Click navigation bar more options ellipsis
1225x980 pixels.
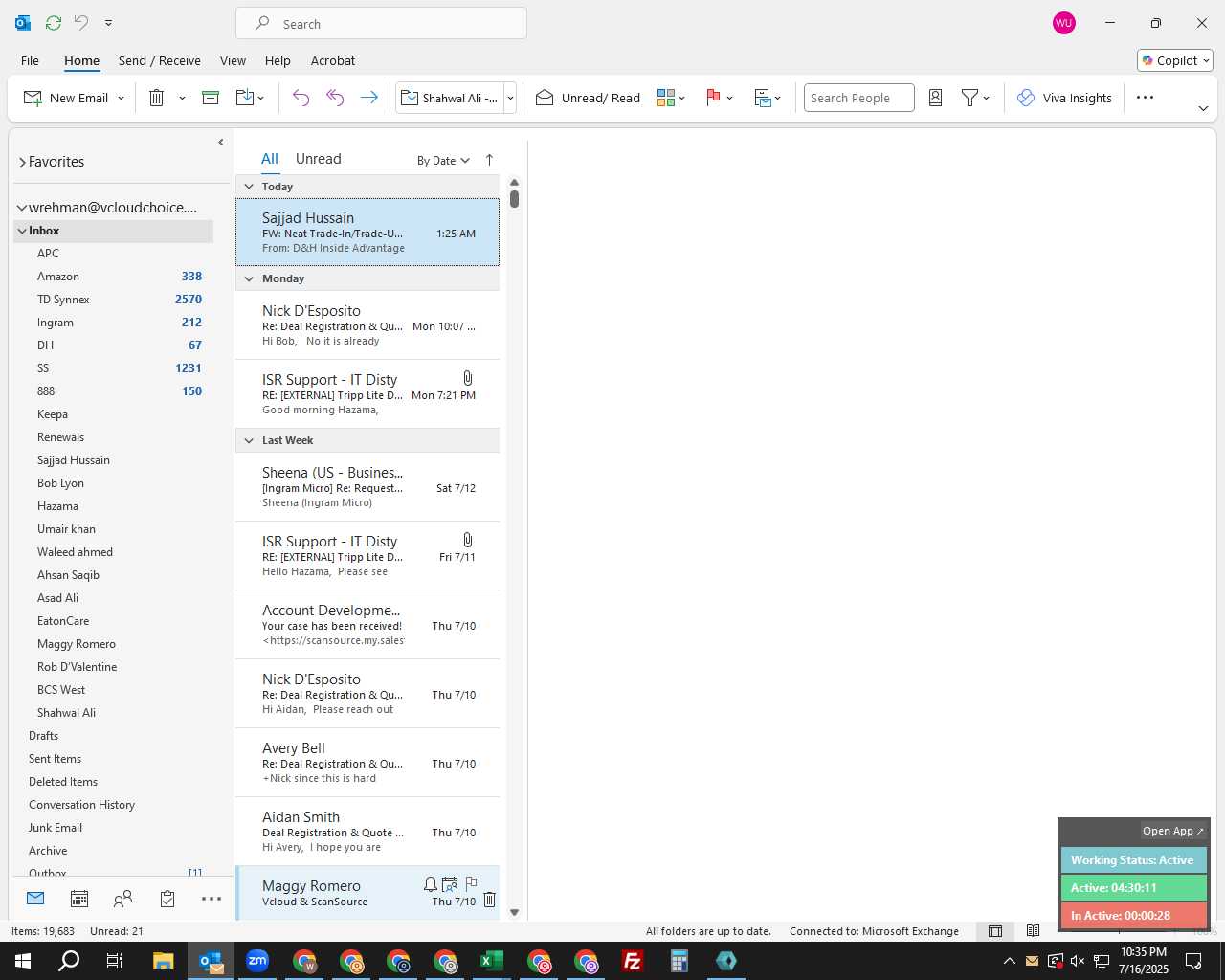[x=212, y=899]
